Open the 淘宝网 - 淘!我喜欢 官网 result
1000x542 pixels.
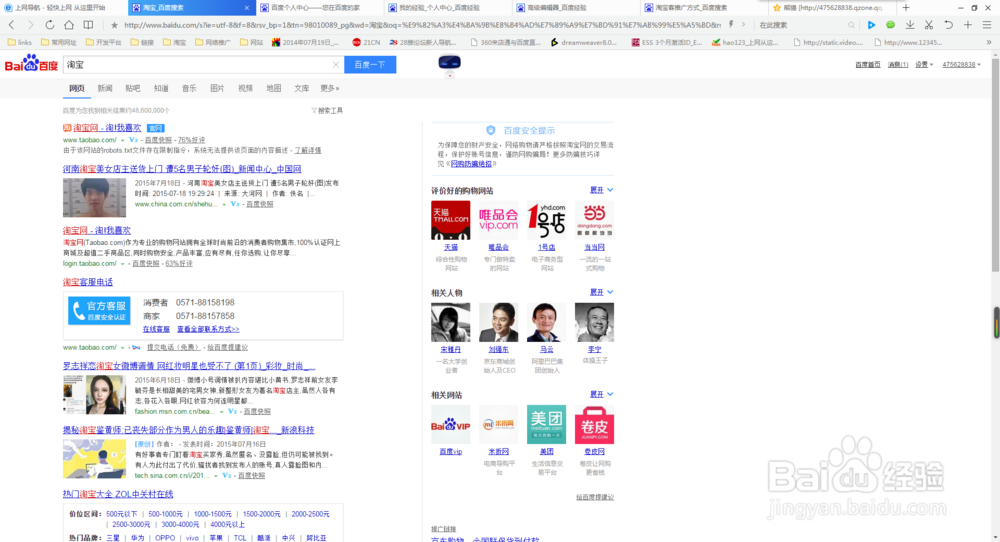click(107, 128)
